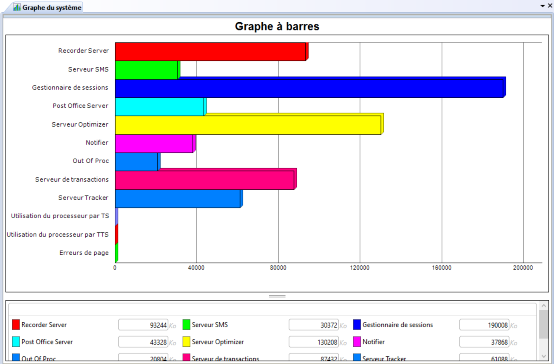Click the Recorder Server value field 93244
Image resolution: width=554 pixels, height=364 pixels.
pos(143,325)
